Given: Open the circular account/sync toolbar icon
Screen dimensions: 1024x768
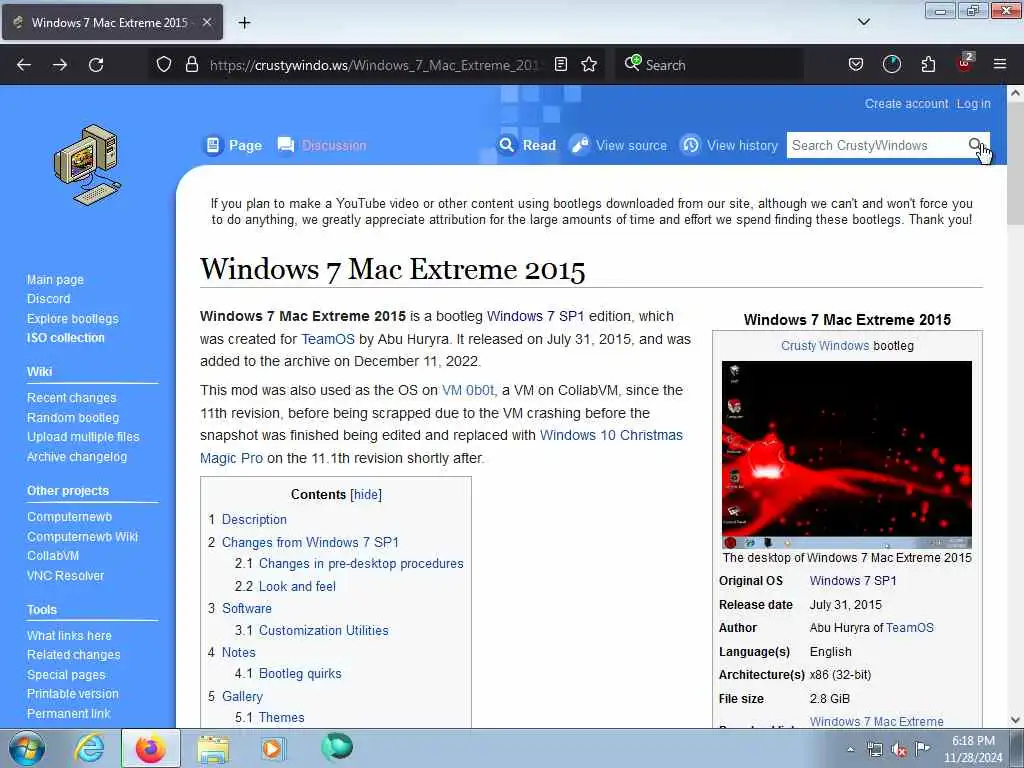Looking at the screenshot, I should [891, 64].
